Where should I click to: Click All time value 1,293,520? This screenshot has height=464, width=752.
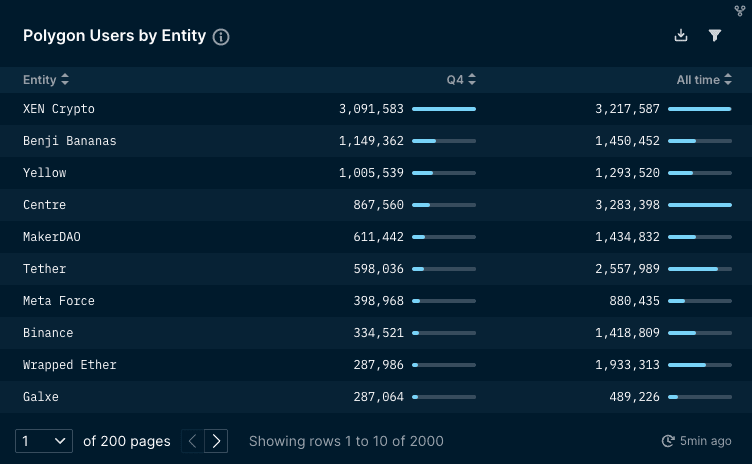tap(627, 173)
